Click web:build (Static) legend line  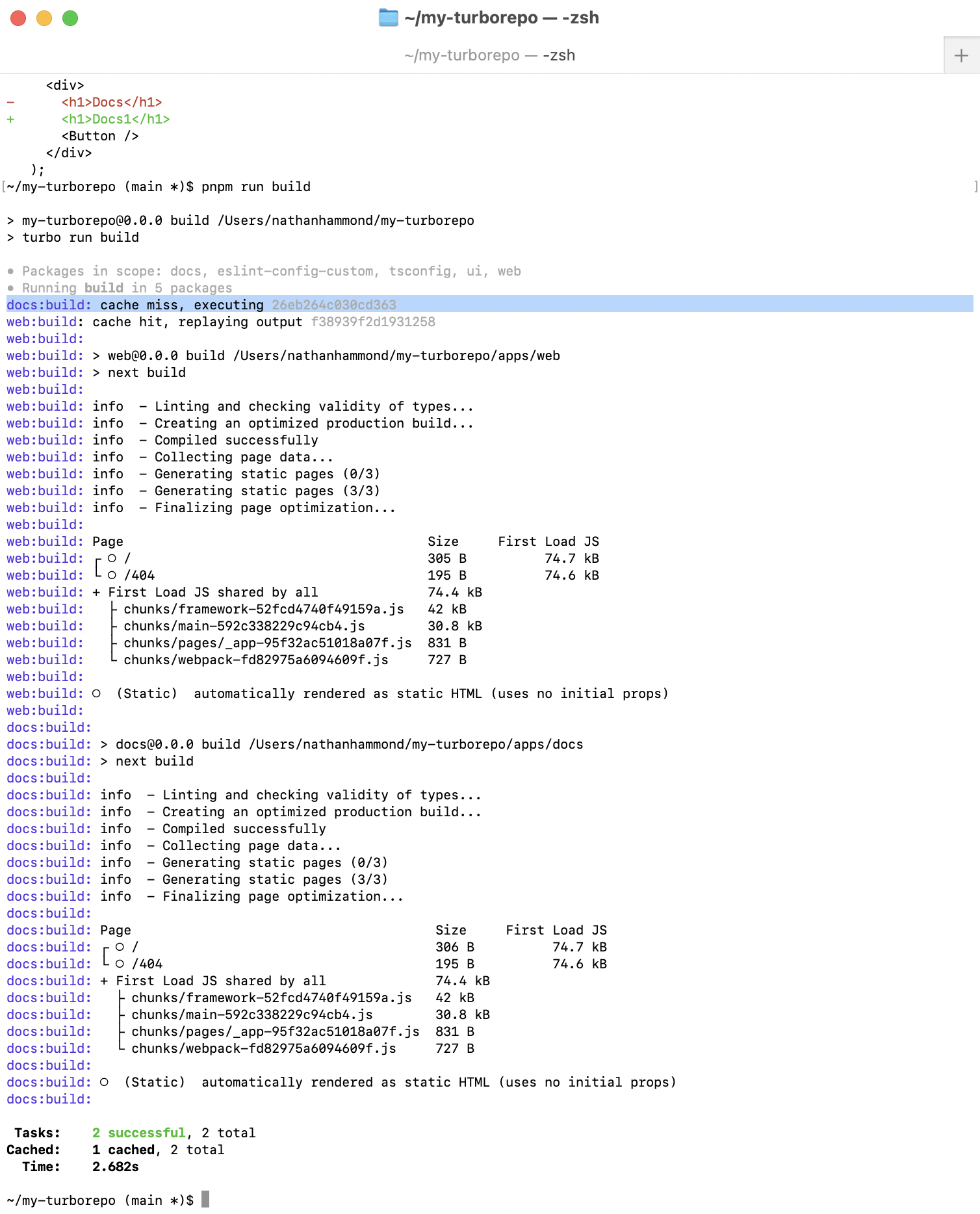point(338,693)
